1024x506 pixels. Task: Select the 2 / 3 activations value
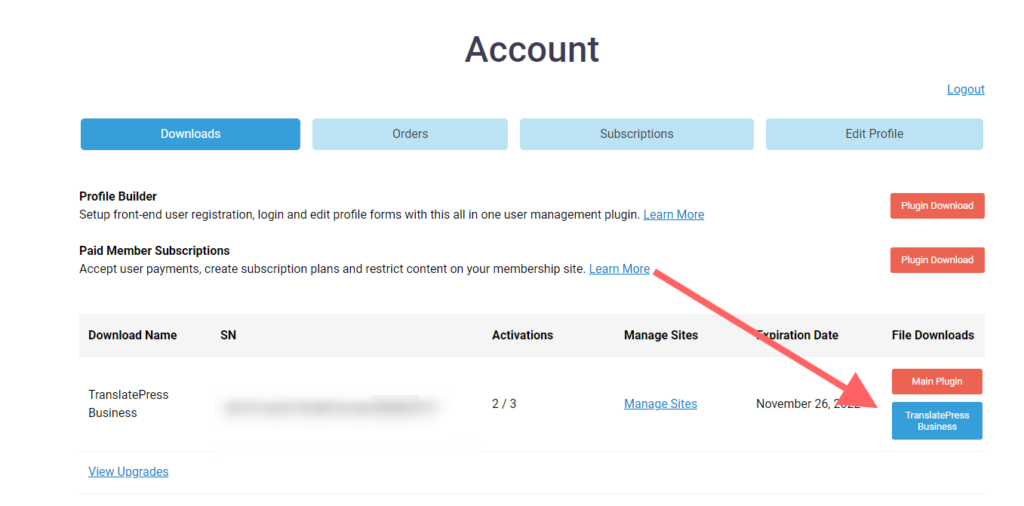click(x=504, y=403)
